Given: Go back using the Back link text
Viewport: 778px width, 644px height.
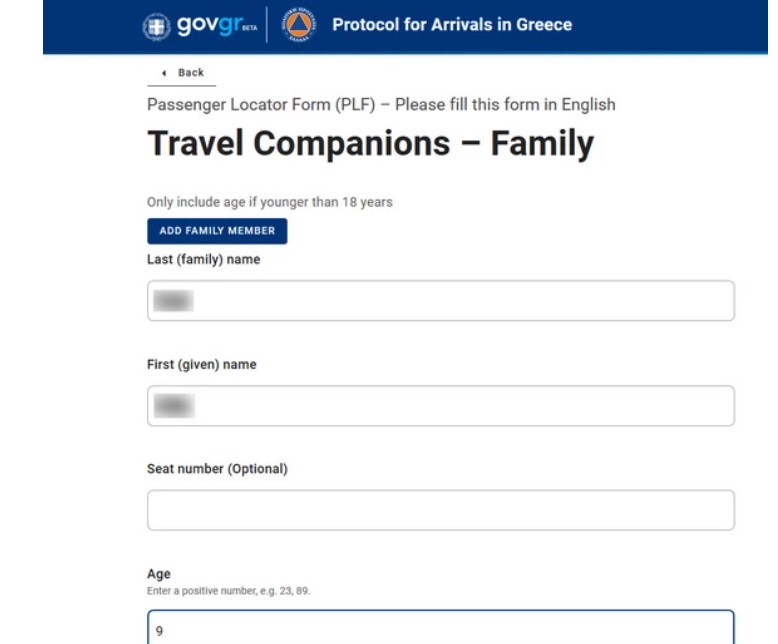Looking at the screenshot, I should [x=191, y=73].
